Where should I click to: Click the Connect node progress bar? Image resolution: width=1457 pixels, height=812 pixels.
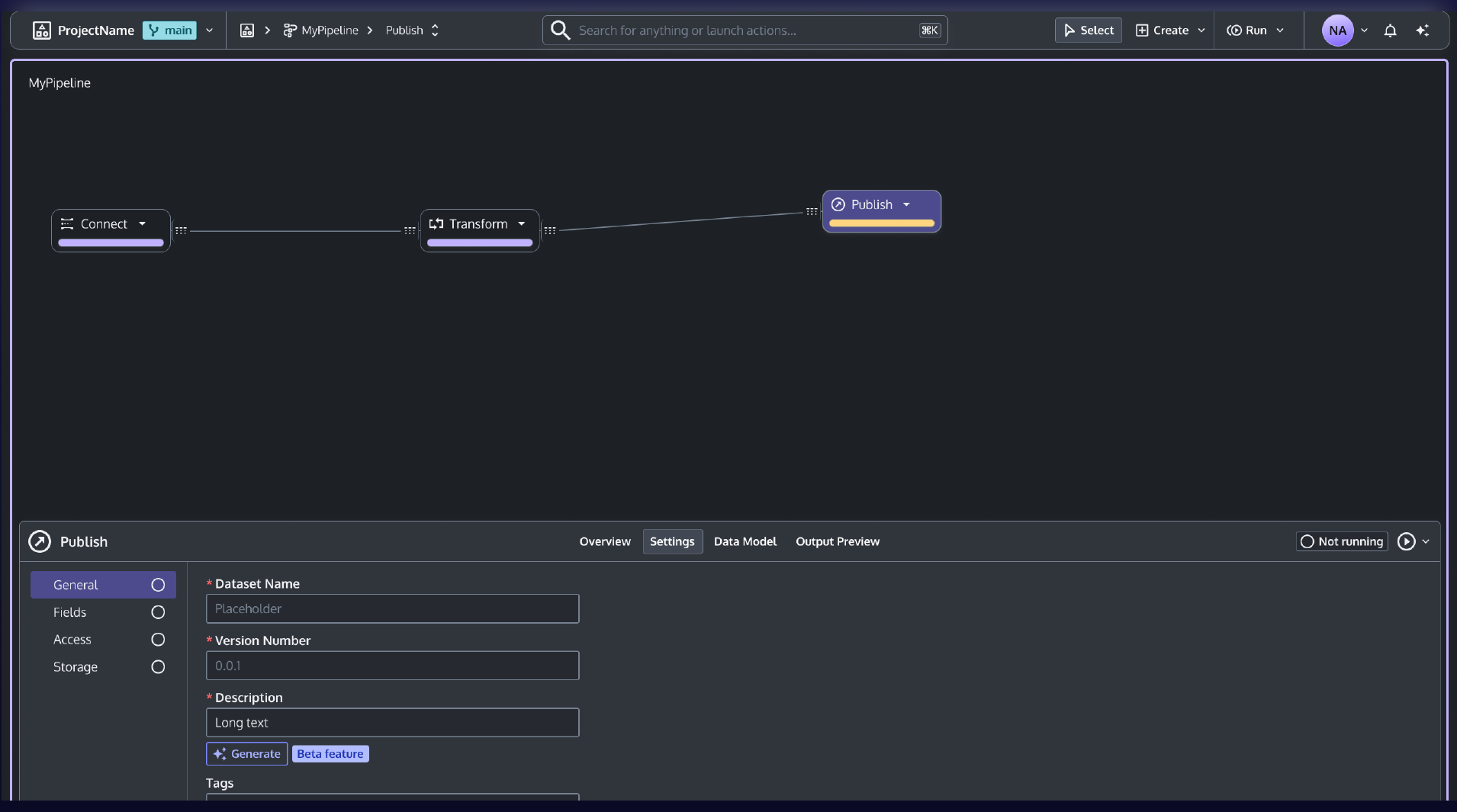pyautogui.click(x=111, y=243)
